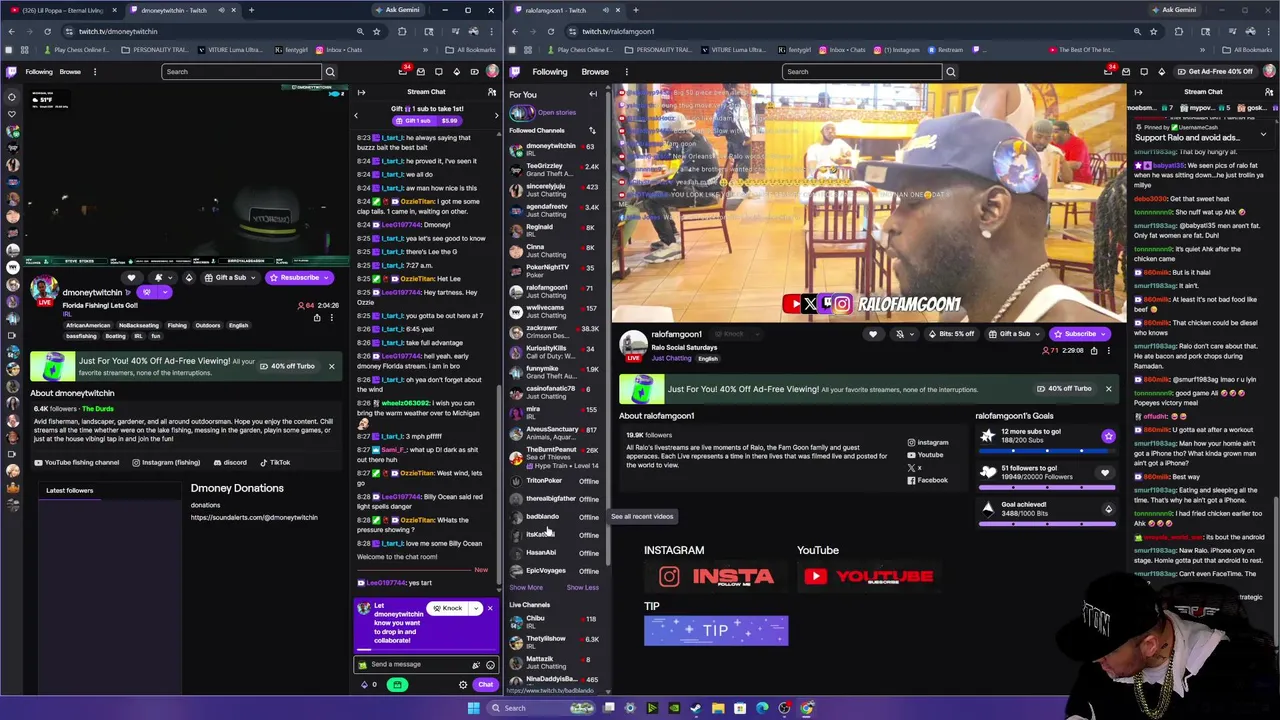Viewport: 1280px width, 720px height.
Task: Open emote picker in left chat input
Action: point(490,665)
